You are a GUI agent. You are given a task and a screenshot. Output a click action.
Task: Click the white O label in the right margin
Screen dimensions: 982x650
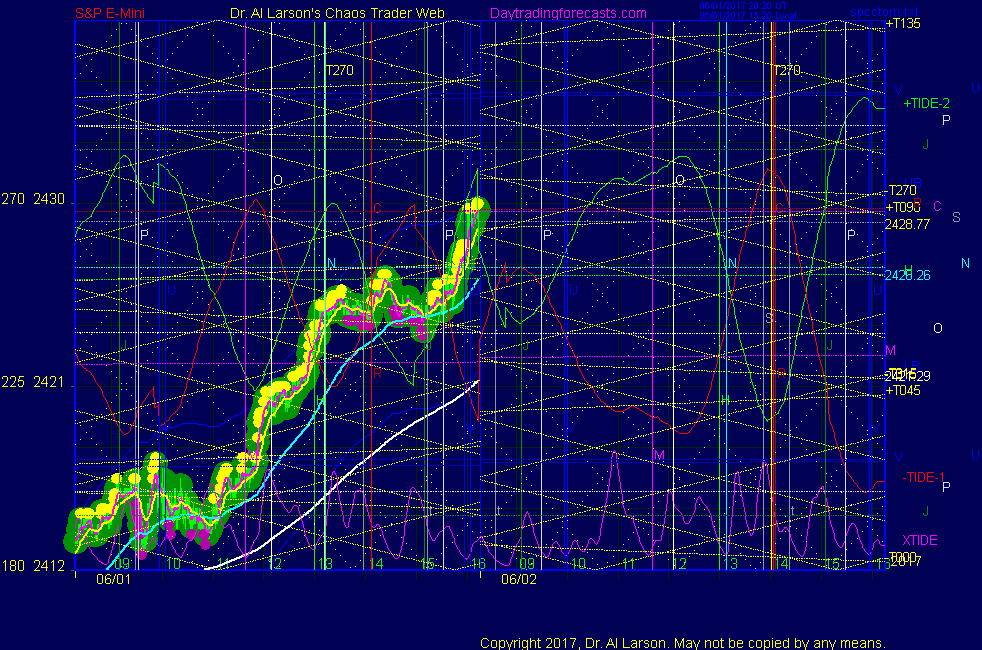point(938,328)
